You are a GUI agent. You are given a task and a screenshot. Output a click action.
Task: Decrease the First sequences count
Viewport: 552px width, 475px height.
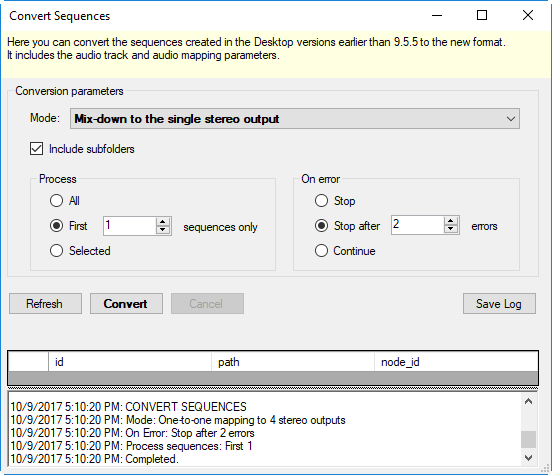pos(163,230)
